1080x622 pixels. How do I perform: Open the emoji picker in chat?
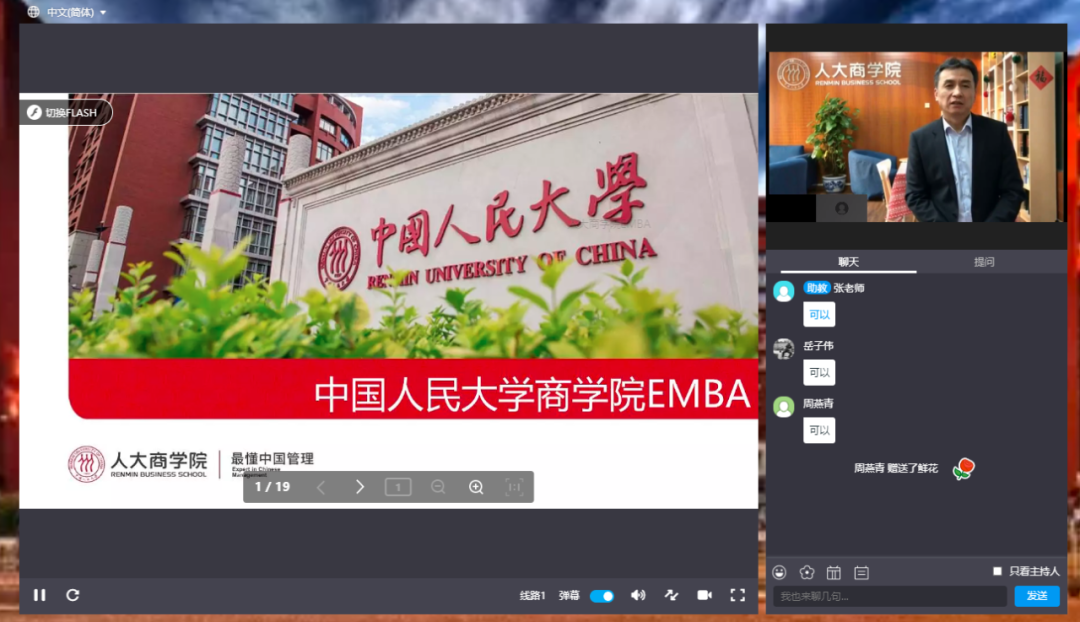point(780,572)
